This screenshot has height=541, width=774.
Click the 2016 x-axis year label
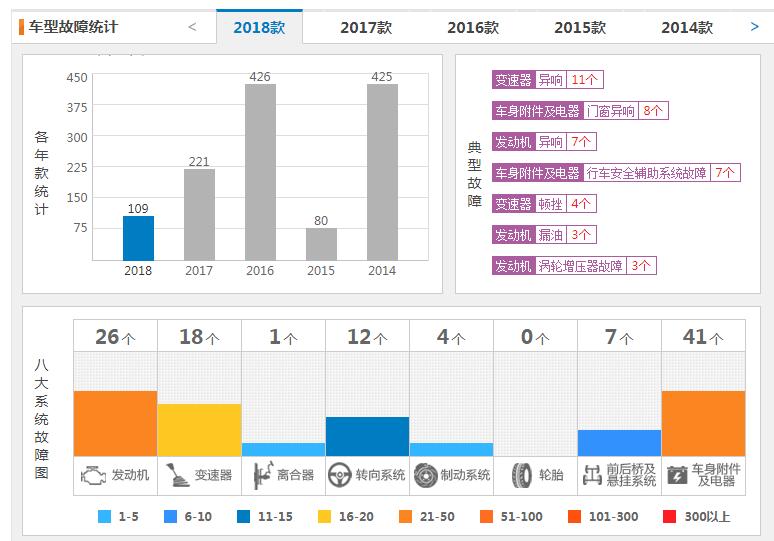(260, 270)
